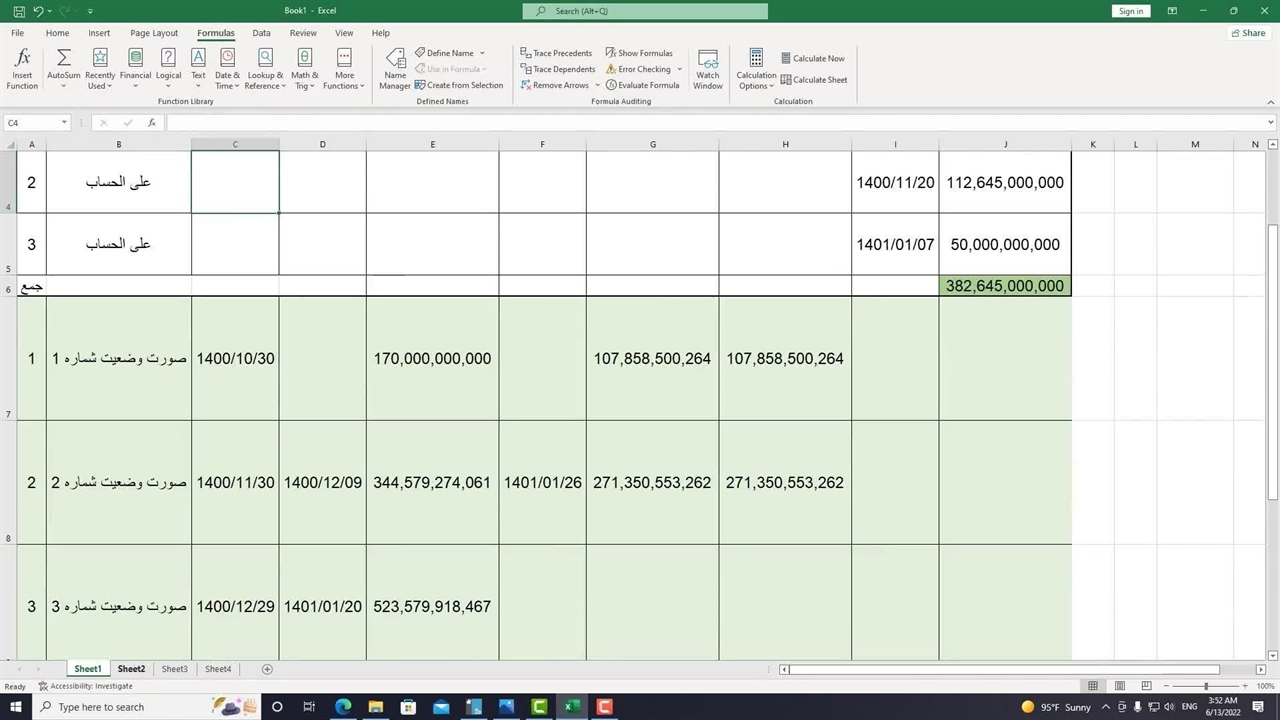Screen dimensions: 1280x720
Task: Expand the Define Name dropdown arrow
Action: pos(482,53)
